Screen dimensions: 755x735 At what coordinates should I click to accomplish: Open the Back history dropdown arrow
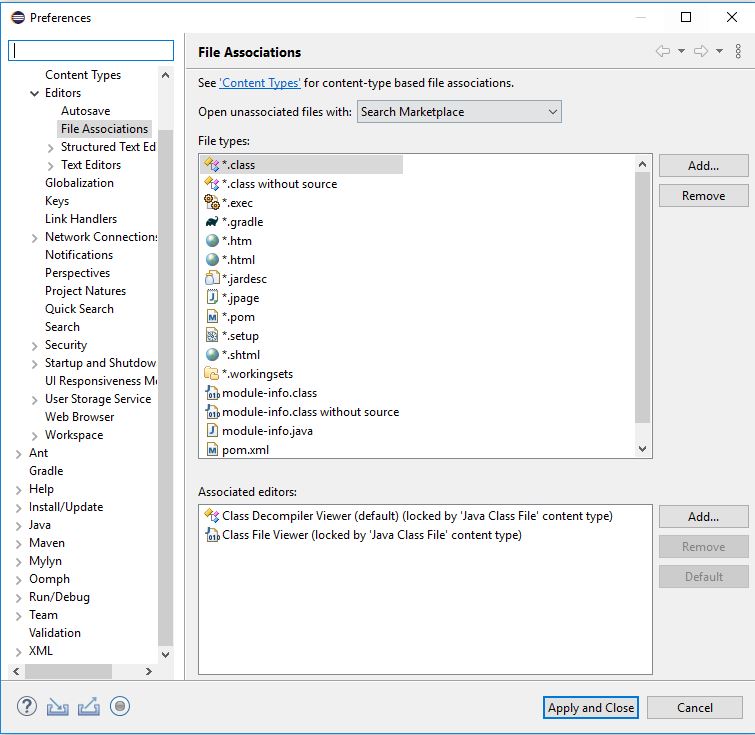681,51
